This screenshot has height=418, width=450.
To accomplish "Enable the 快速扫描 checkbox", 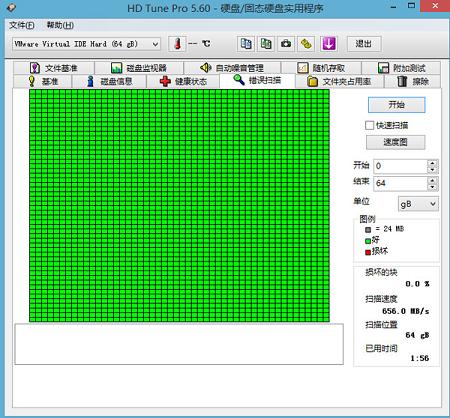I will tap(369, 125).
